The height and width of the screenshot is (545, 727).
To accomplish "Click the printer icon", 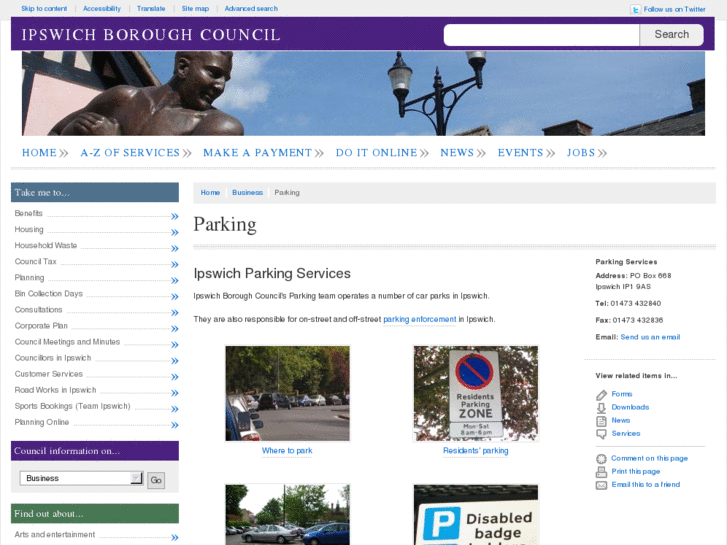I will [601, 472].
